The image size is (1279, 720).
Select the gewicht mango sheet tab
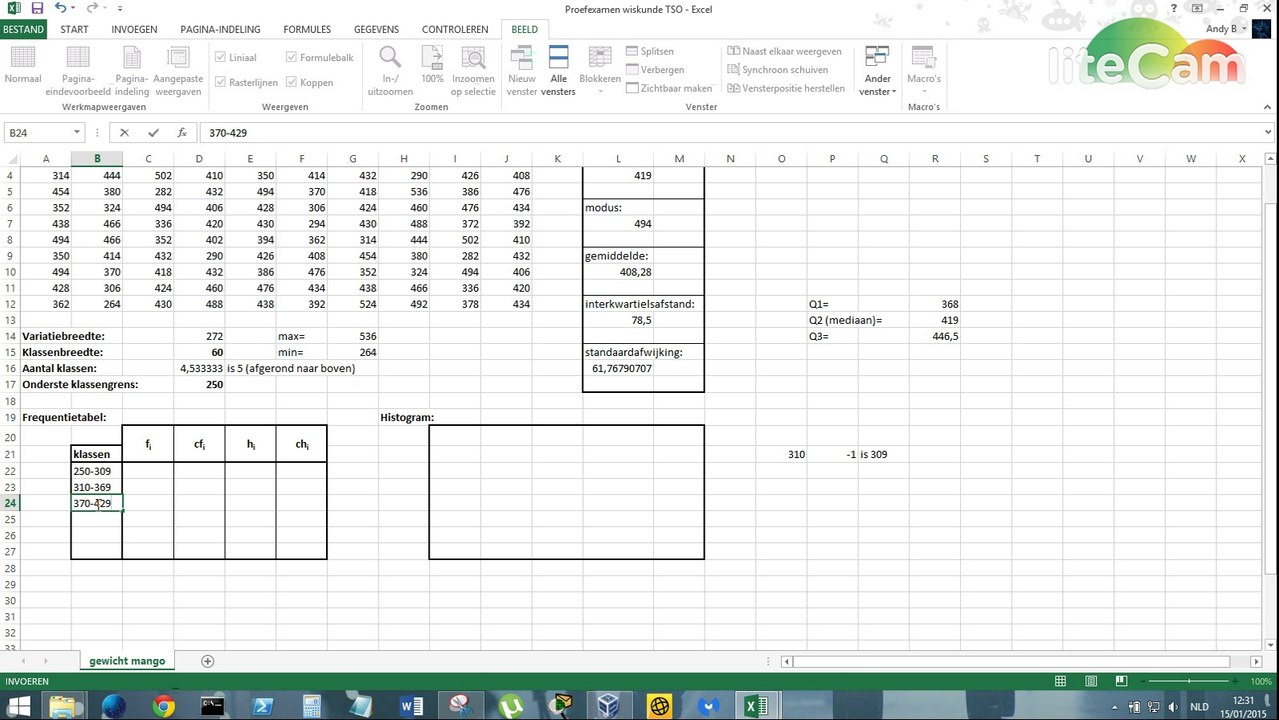(x=127, y=661)
